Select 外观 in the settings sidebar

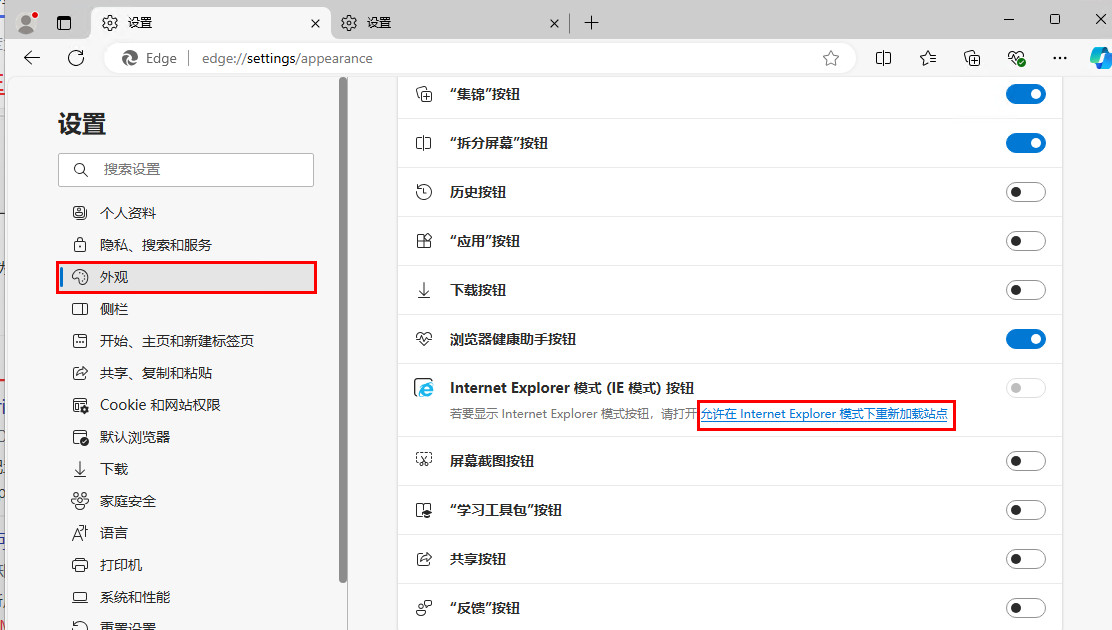[186, 277]
